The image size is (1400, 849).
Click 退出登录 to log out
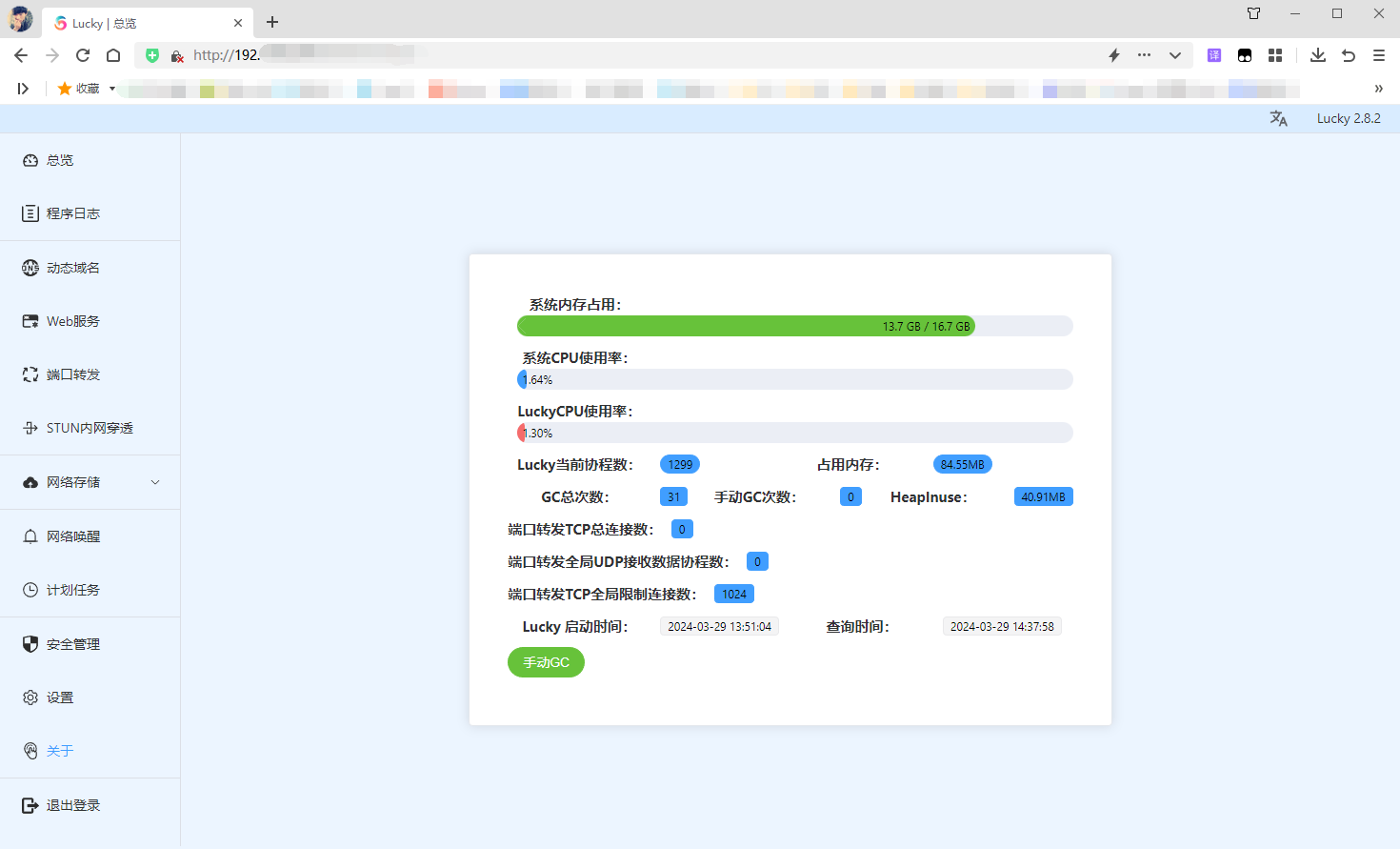pos(72,805)
